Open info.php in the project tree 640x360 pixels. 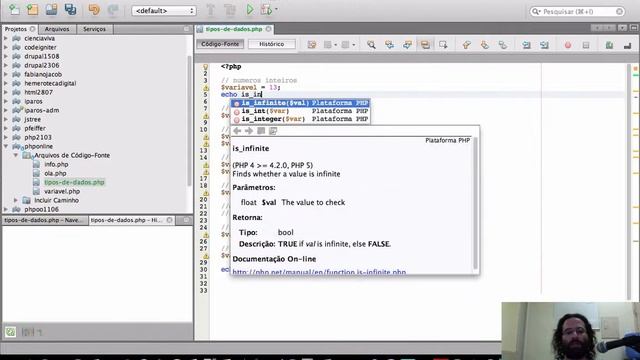56,164
